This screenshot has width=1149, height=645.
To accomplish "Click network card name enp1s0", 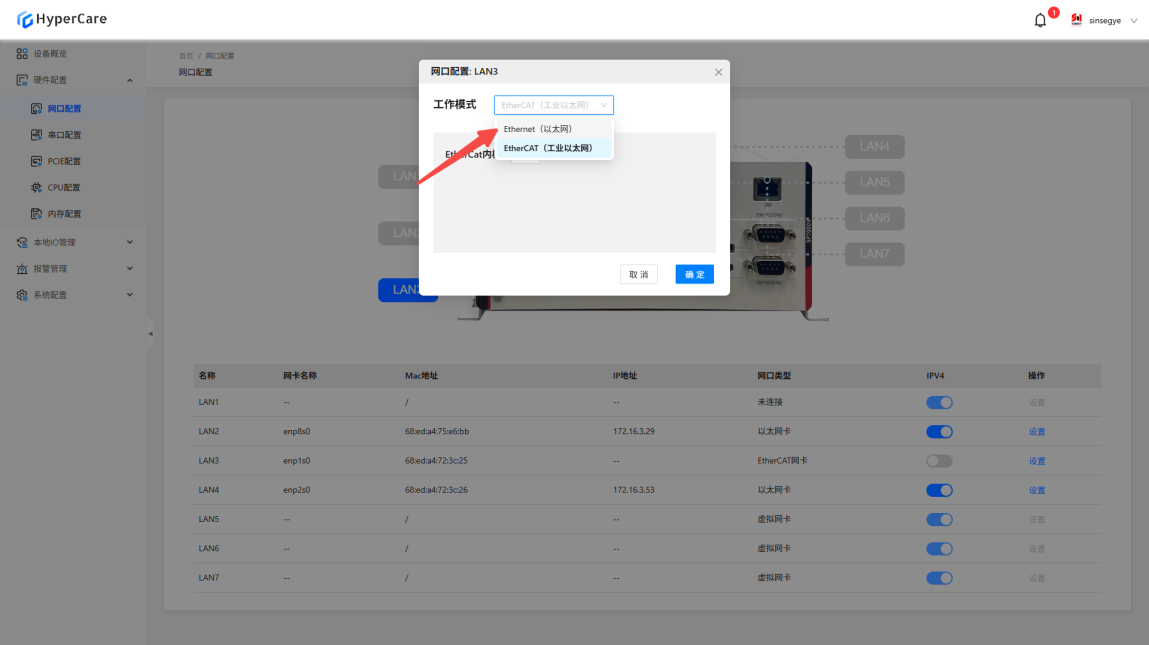I will [x=297, y=461].
